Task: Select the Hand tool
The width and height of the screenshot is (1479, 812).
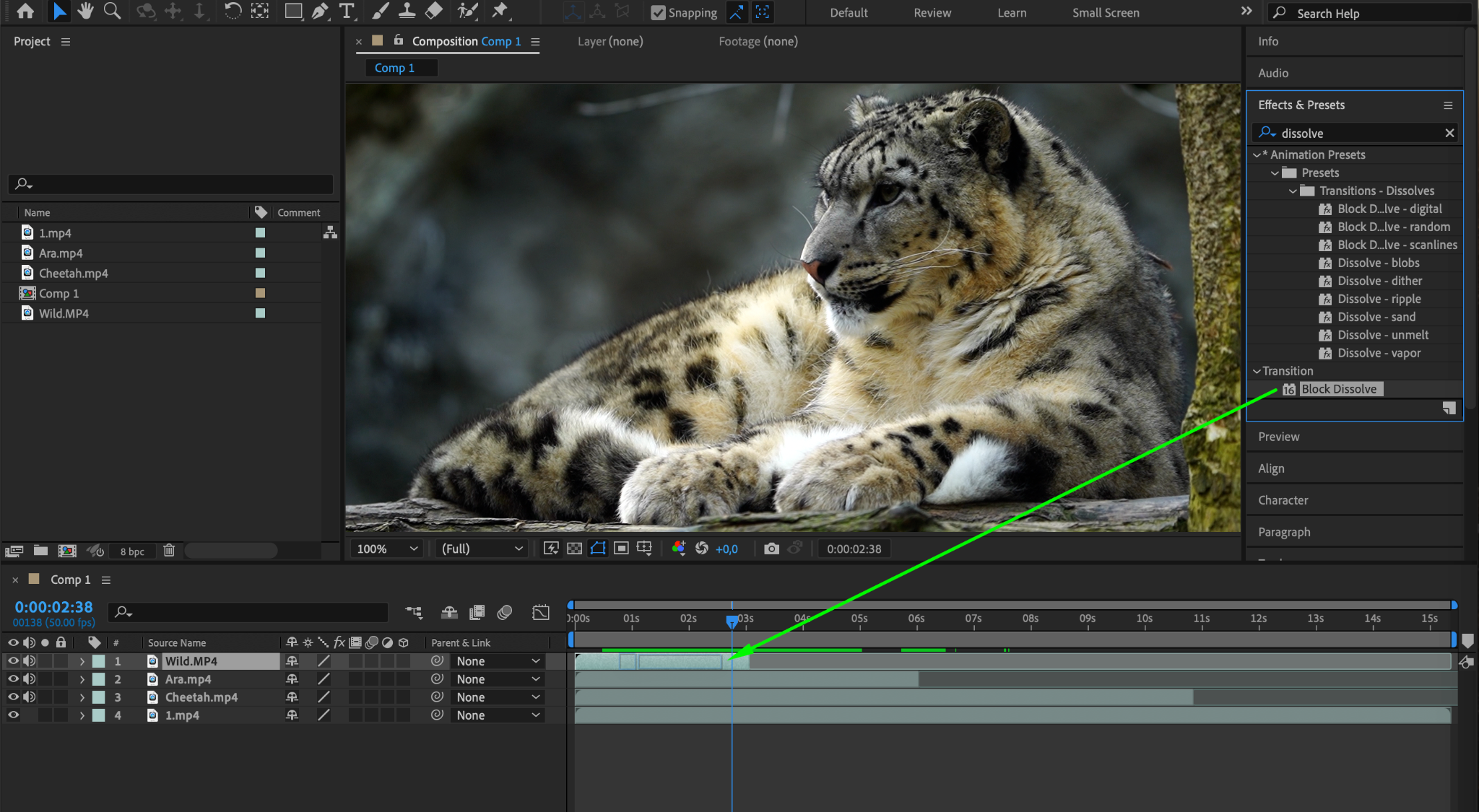Action: click(x=85, y=11)
